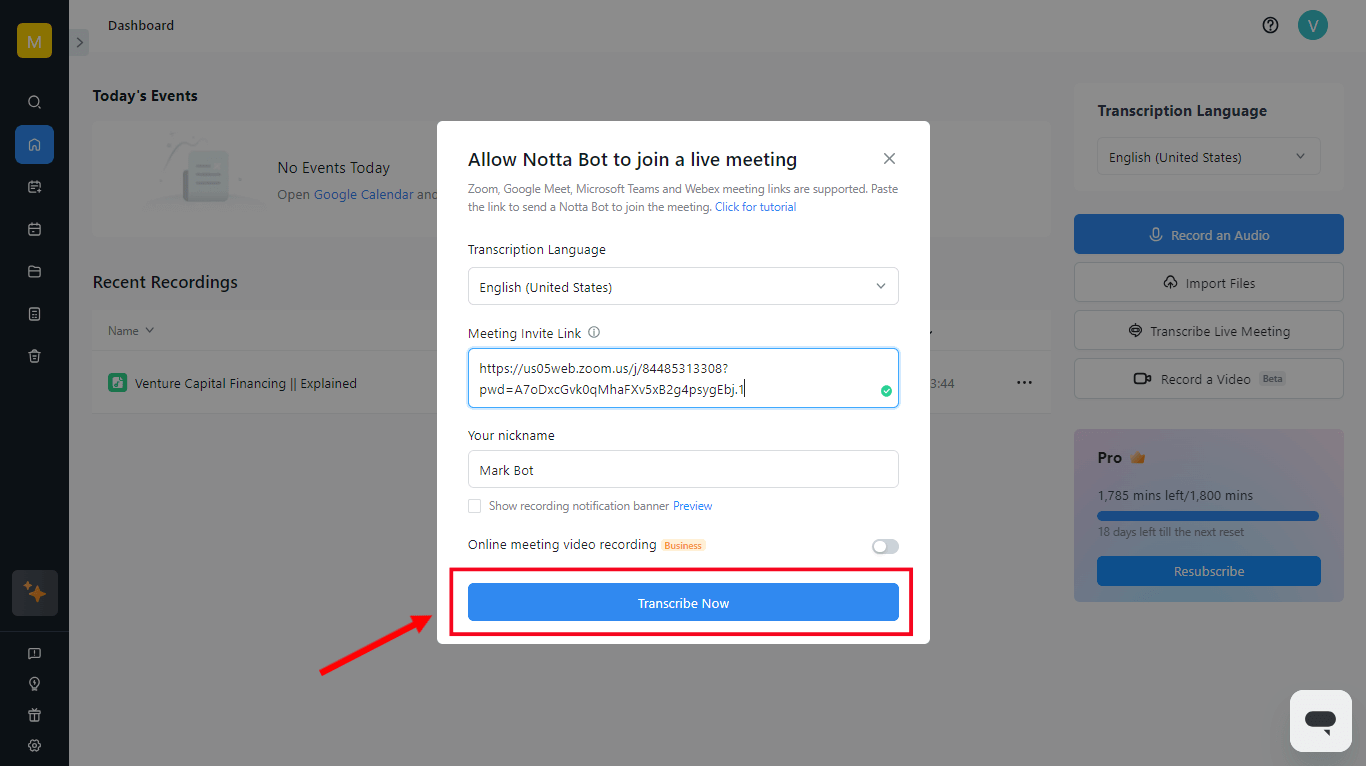Click Import Files button
This screenshot has height=766, width=1366.
coord(1209,282)
